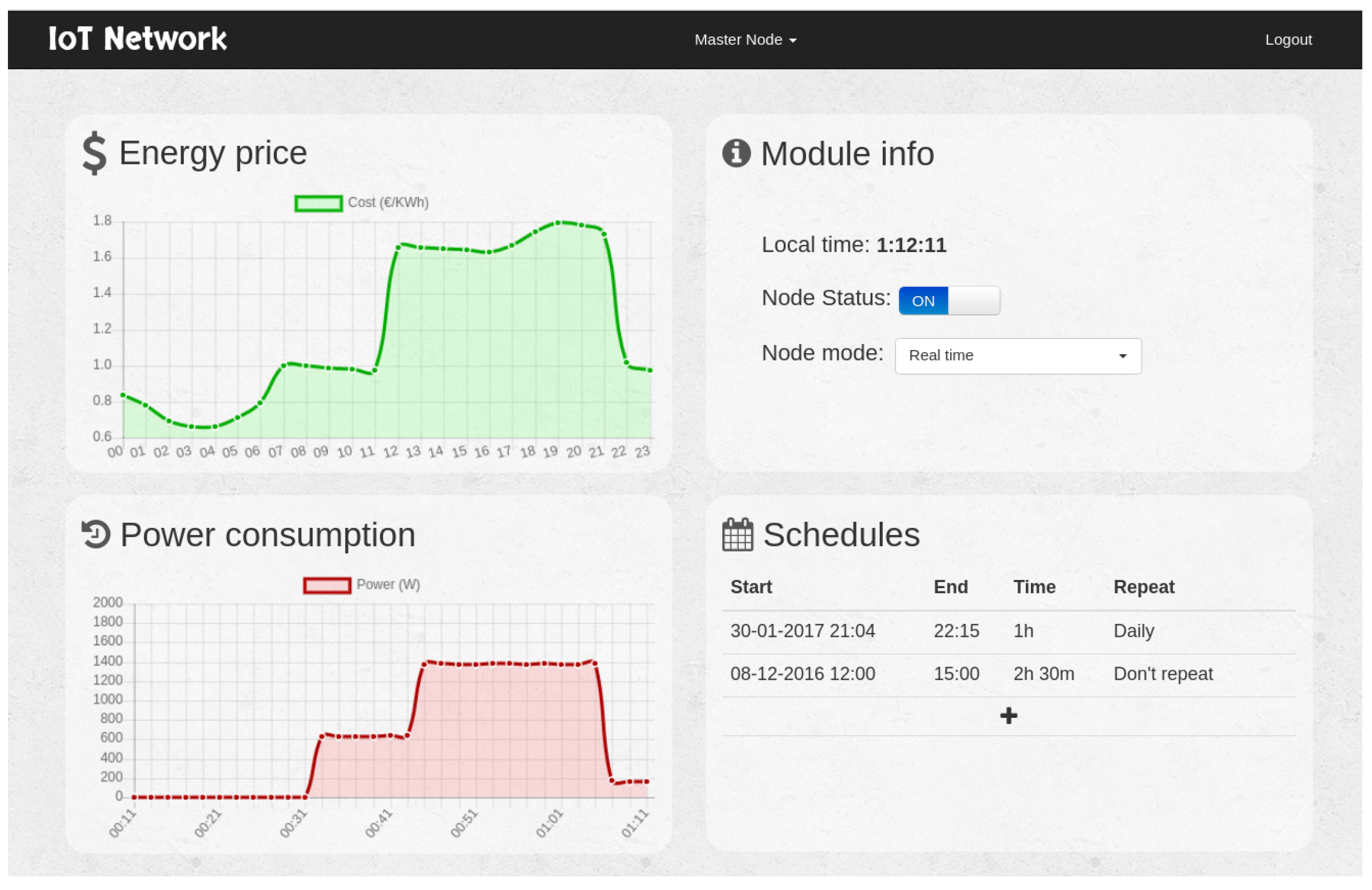Select the 08-12-2016 12:00 schedule start
Viewport: 1372px width, 890px height.
[803, 673]
